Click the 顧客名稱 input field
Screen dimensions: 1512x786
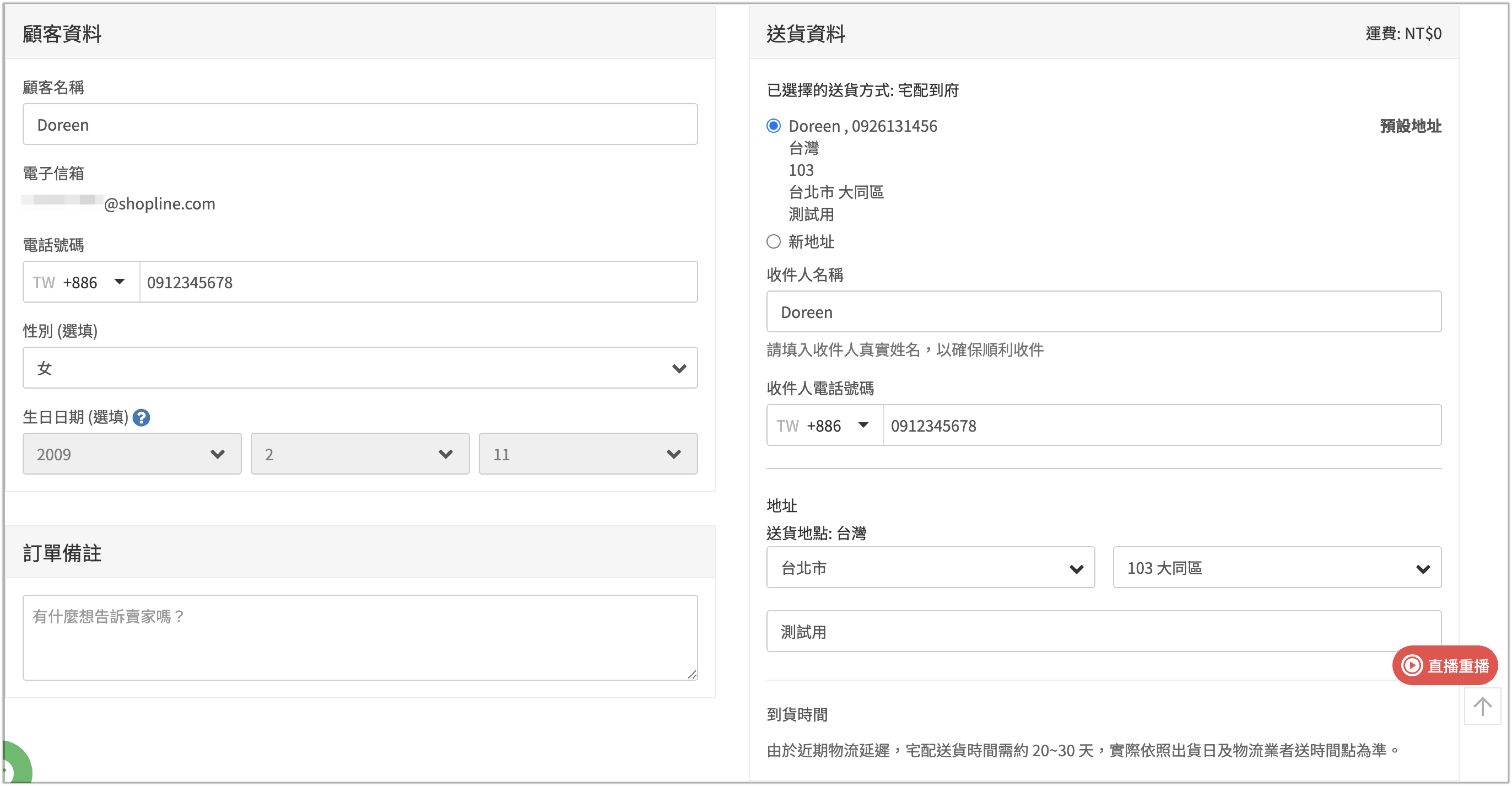click(360, 125)
